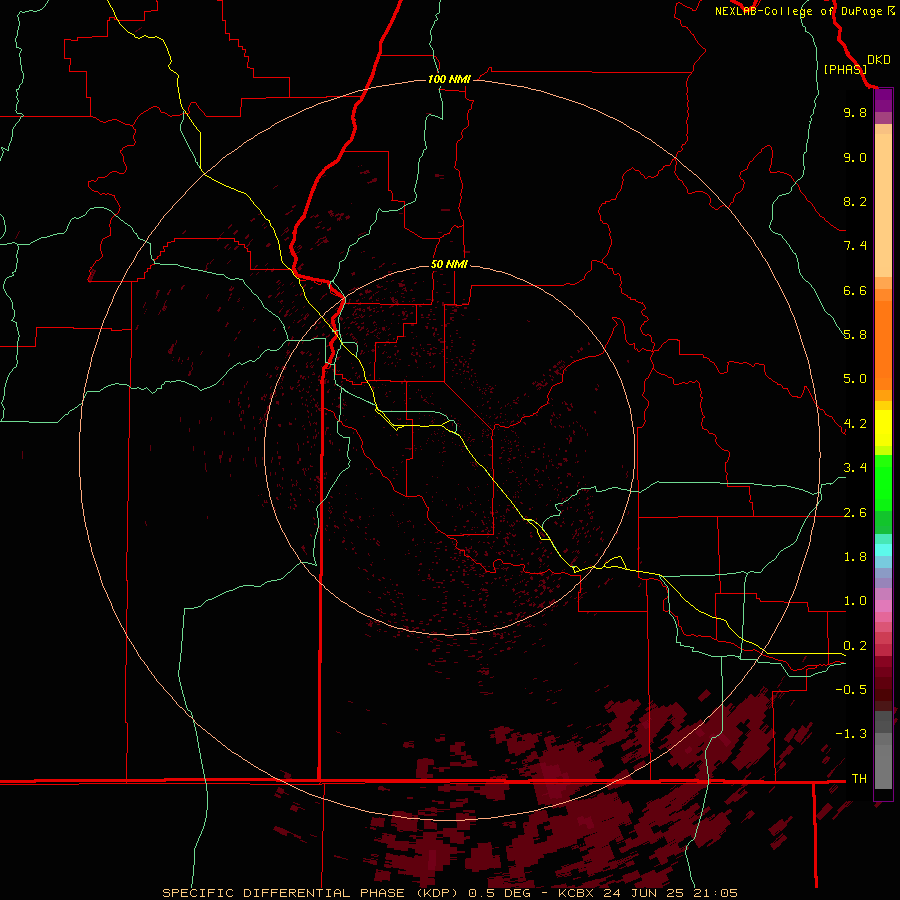Viewport: 900px width, 900px height.
Task: Click the 5.8 value on color scale
Action: 855,335
